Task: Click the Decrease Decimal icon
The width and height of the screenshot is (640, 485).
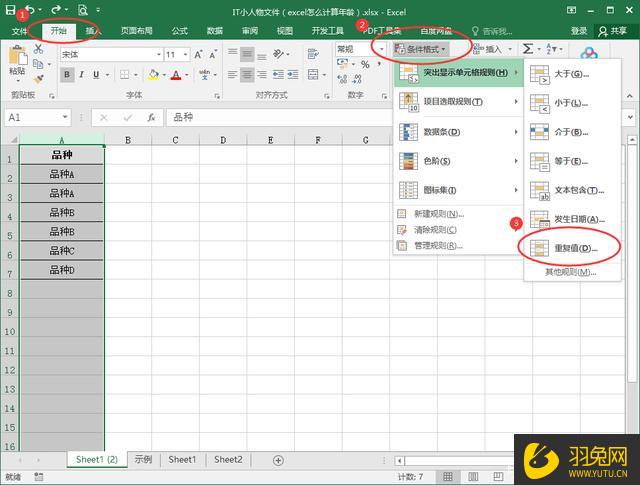Action: pyautogui.click(x=357, y=79)
